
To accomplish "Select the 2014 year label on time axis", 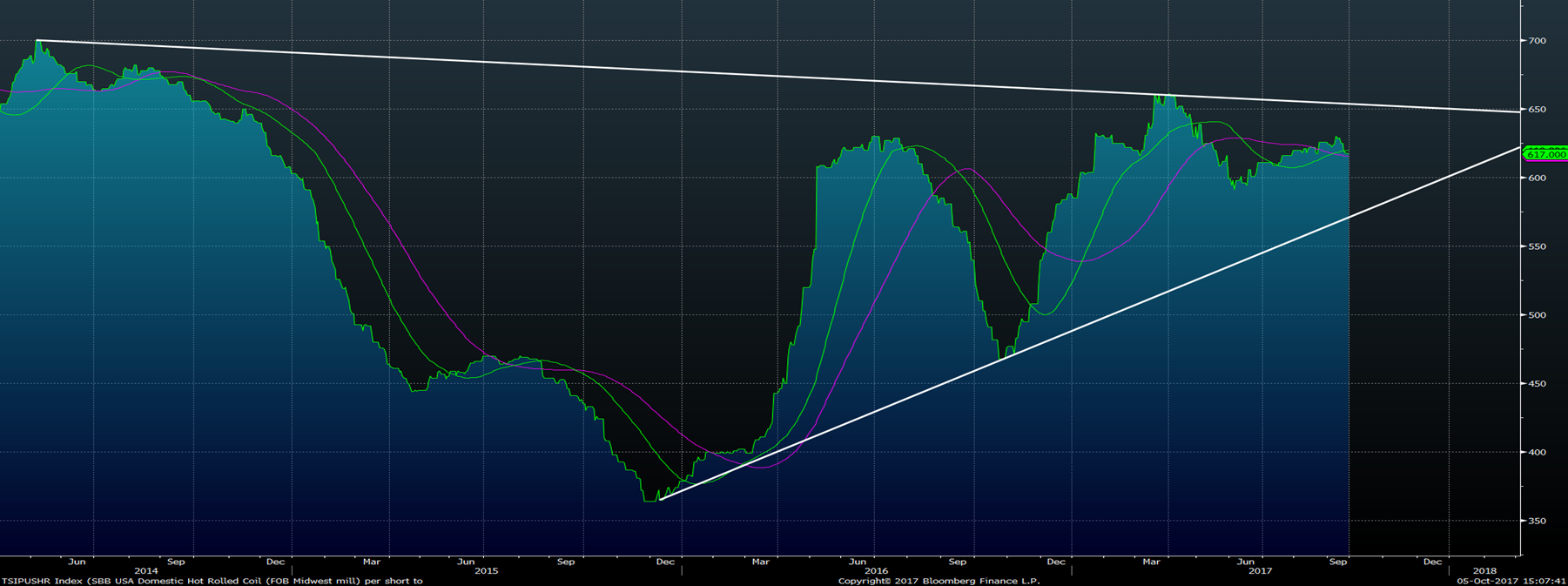I will pos(146,571).
